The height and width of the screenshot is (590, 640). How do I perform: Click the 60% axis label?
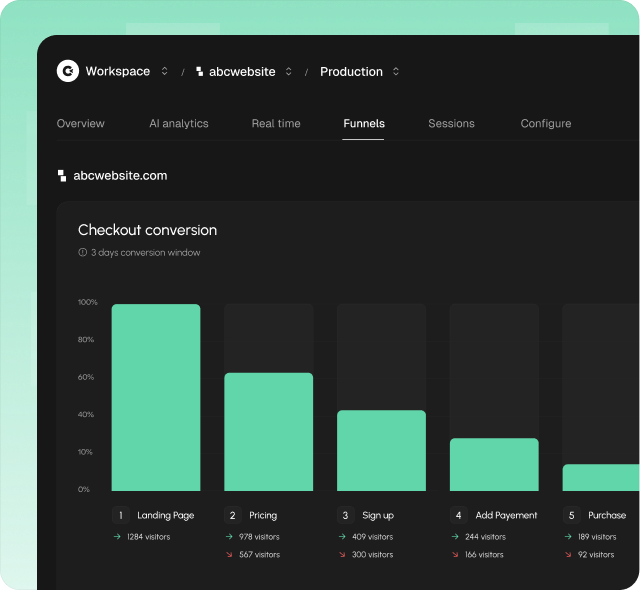(x=86, y=377)
